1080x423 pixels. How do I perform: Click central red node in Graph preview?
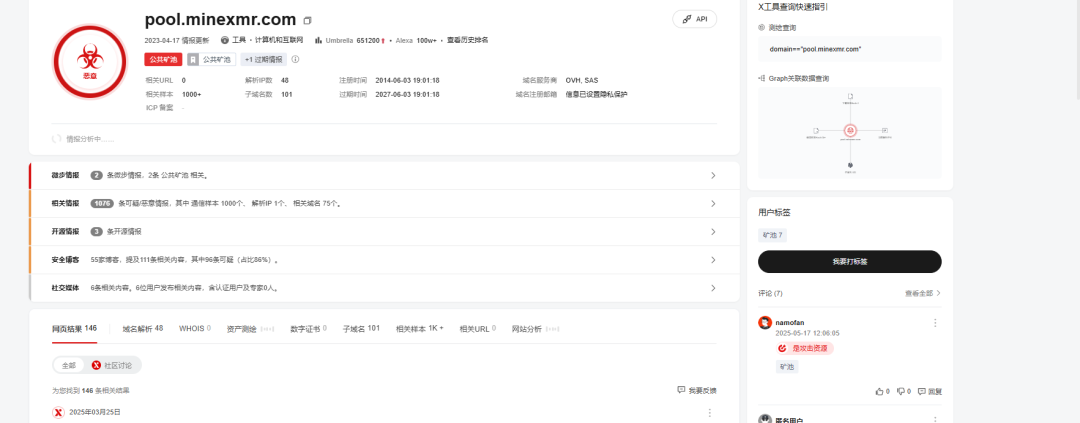851,130
